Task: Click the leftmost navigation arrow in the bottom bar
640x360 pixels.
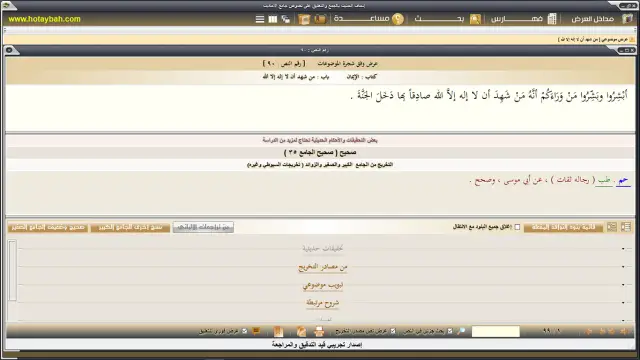Action: [x=589, y=331]
